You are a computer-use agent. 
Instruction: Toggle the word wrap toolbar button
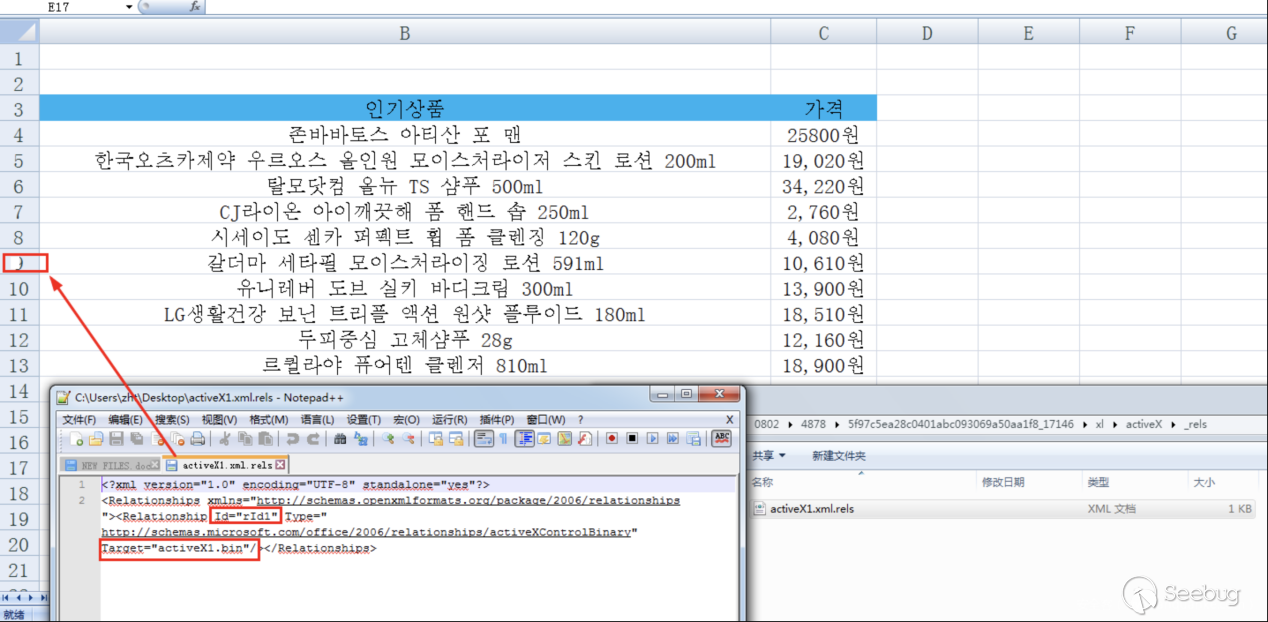coord(483,438)
